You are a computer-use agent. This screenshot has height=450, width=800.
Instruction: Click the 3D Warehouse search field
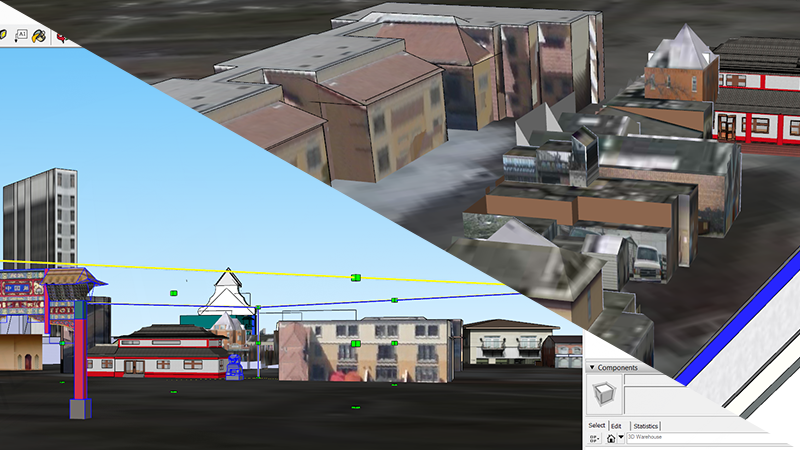coord(690,437)
